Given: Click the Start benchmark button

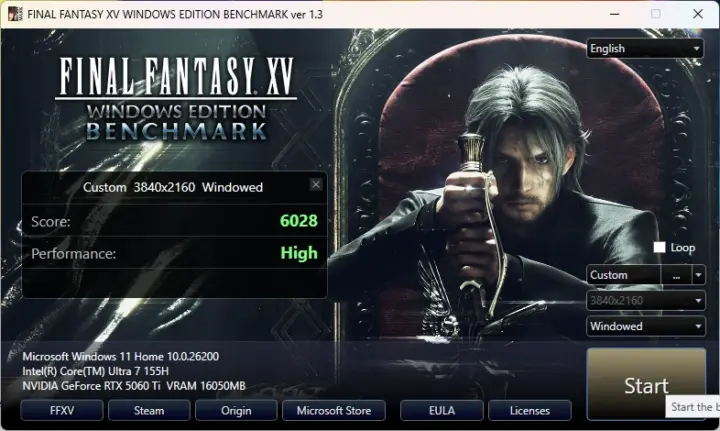Looking at the screenshot, I should [646, 384].
